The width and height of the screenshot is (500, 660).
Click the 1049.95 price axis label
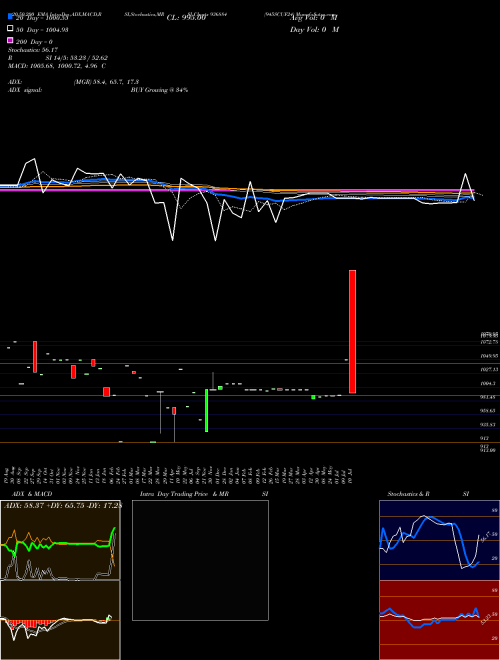(489, 356)
